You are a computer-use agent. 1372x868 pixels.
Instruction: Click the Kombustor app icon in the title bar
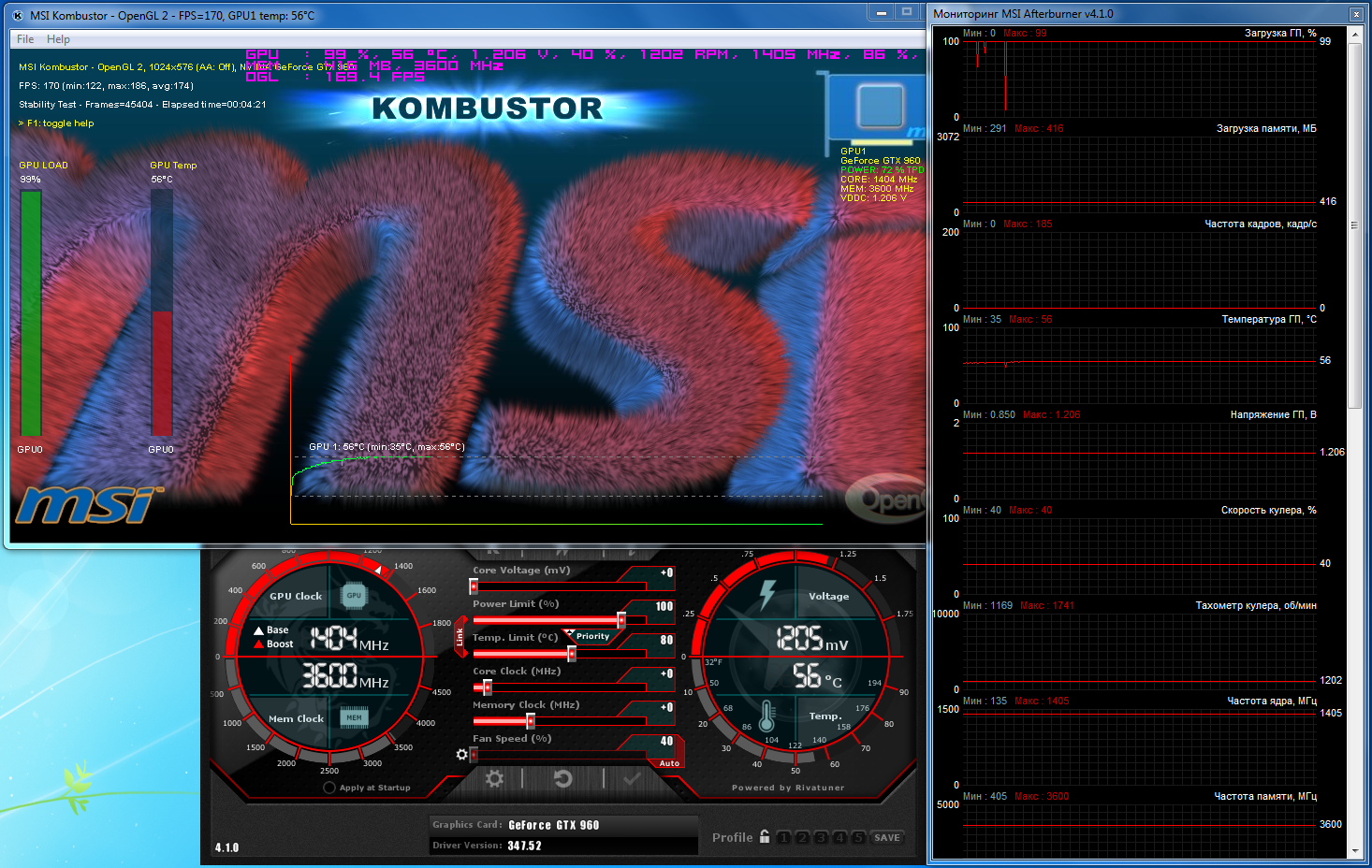pos(18,15)
